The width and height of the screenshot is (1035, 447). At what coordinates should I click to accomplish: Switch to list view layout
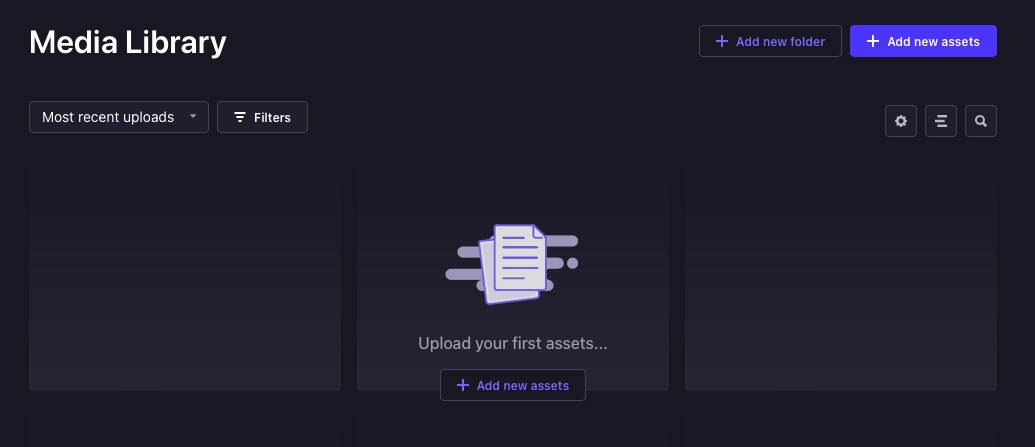[941, 121]
